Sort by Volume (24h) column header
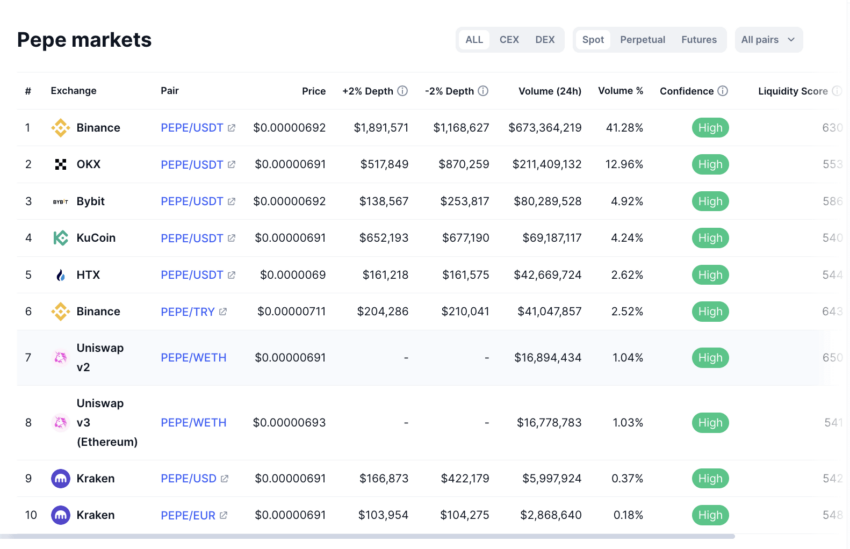 click(549, 91)
